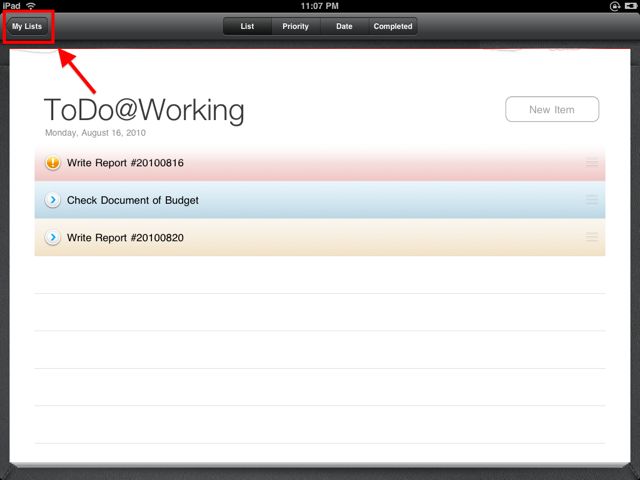Screen dimensions: 640x480
Task: Switch to the Priority tab
Action: coord(296,26)
